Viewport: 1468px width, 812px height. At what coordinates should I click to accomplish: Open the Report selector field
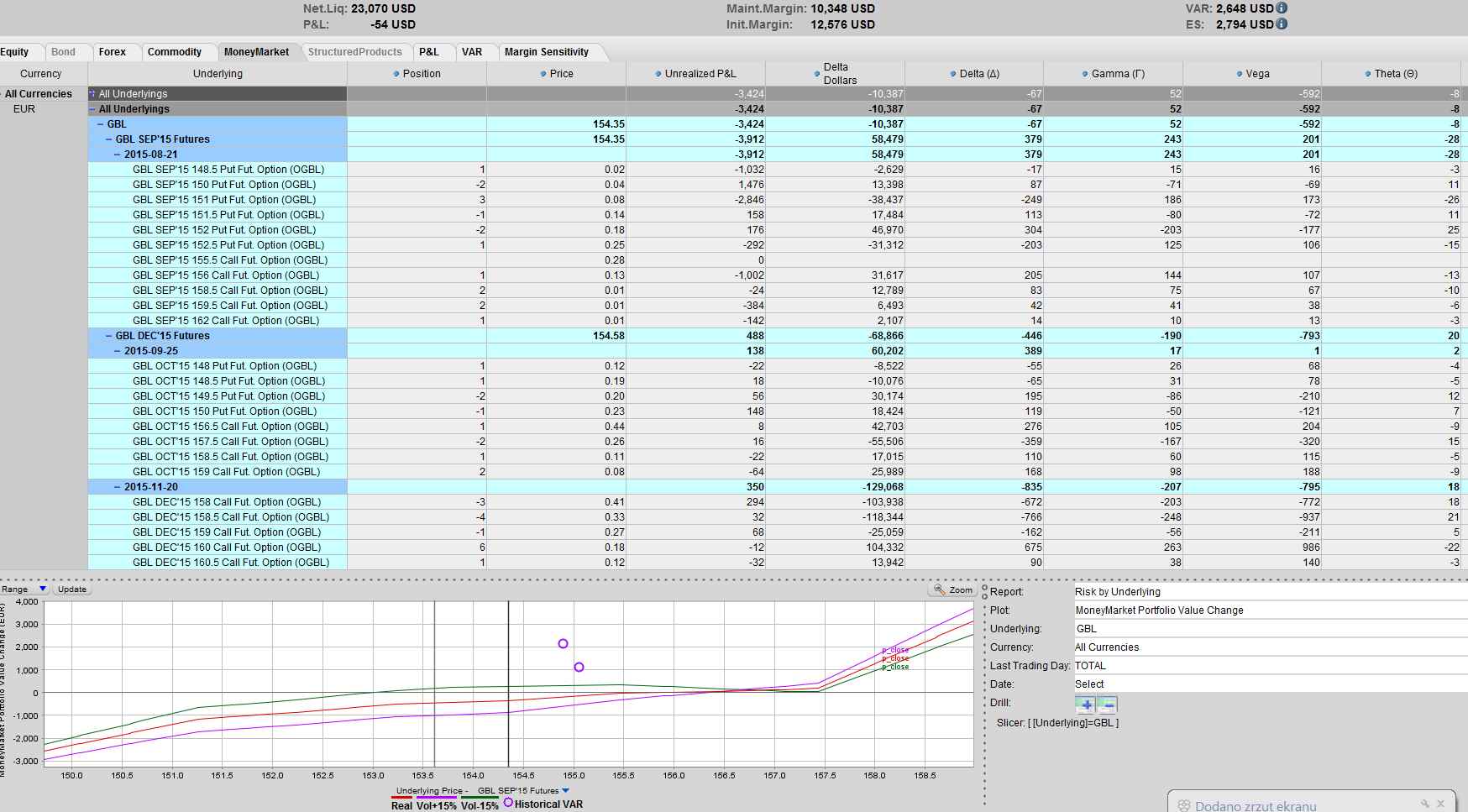(x=1271, y=592)
